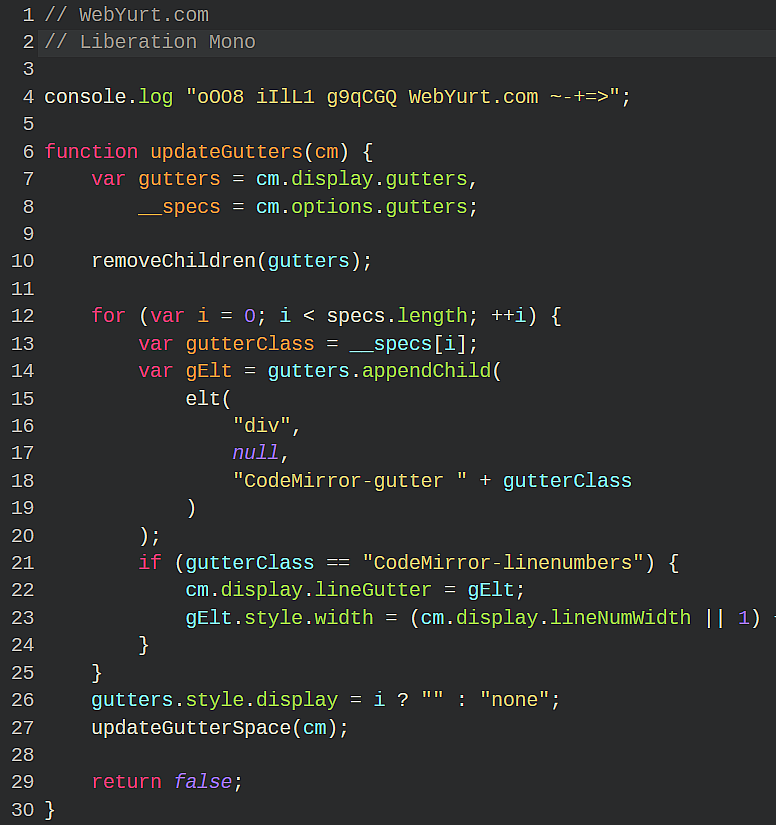Click line number 19 in the gutter
776x825 pixels.
pos(23,508)
